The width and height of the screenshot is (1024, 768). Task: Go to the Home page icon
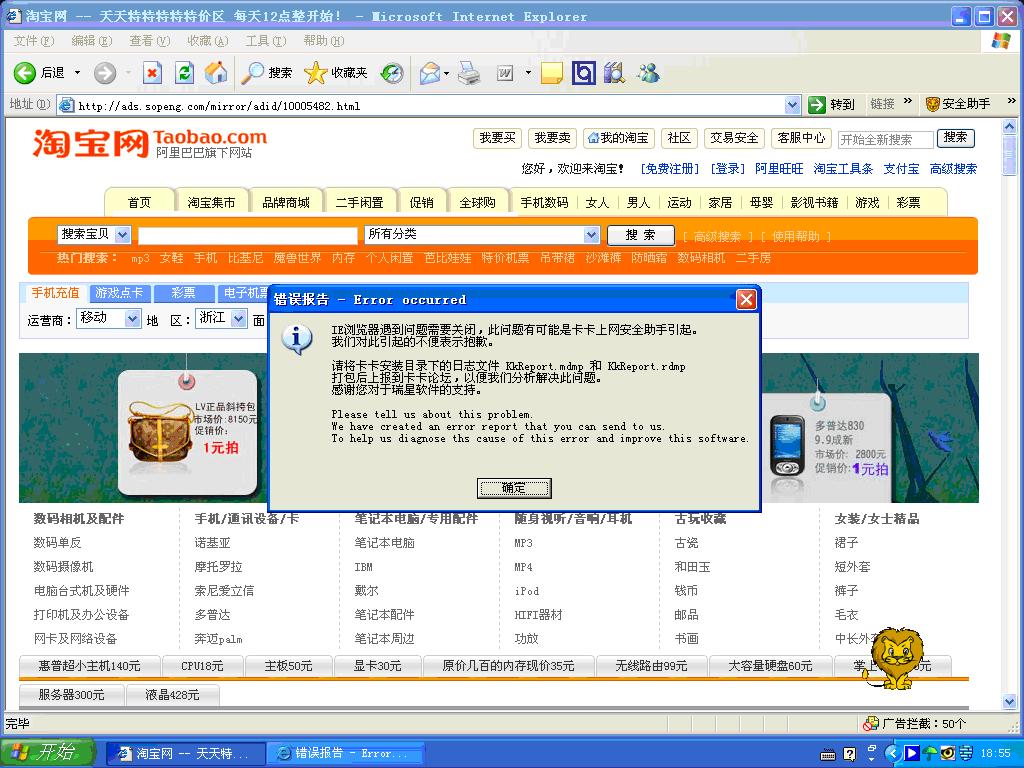[x=216, y=72]
